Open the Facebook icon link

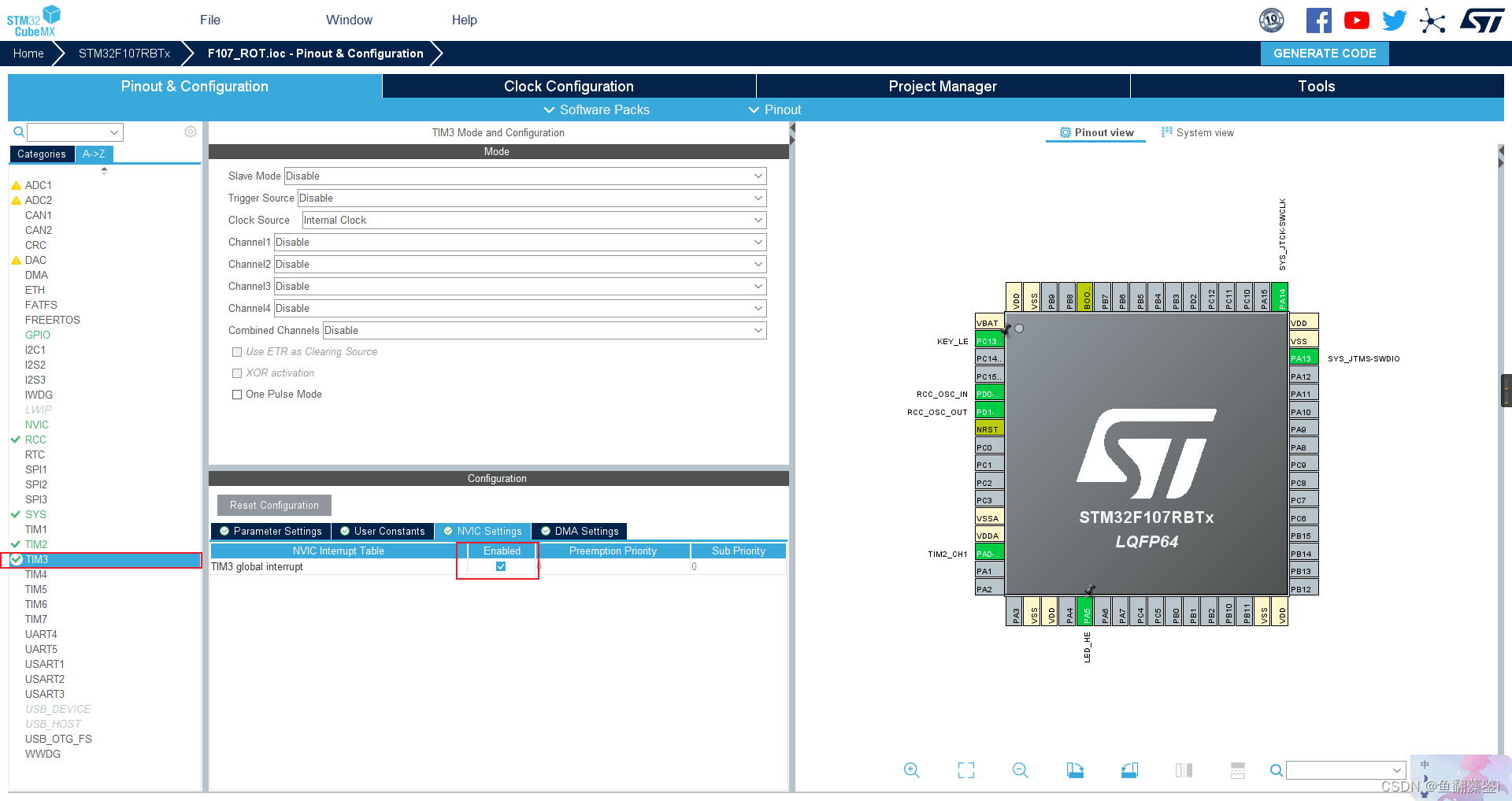click(x=1318, y=20)
